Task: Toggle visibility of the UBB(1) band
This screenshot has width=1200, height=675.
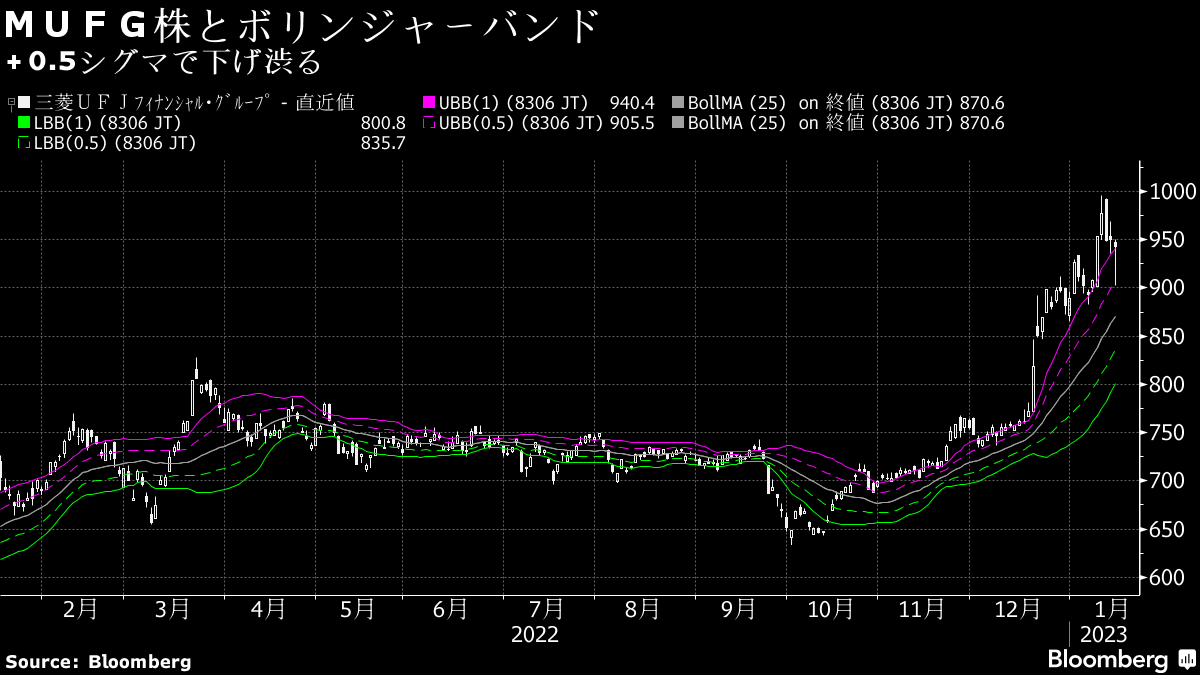Action: tap(428, 102)
